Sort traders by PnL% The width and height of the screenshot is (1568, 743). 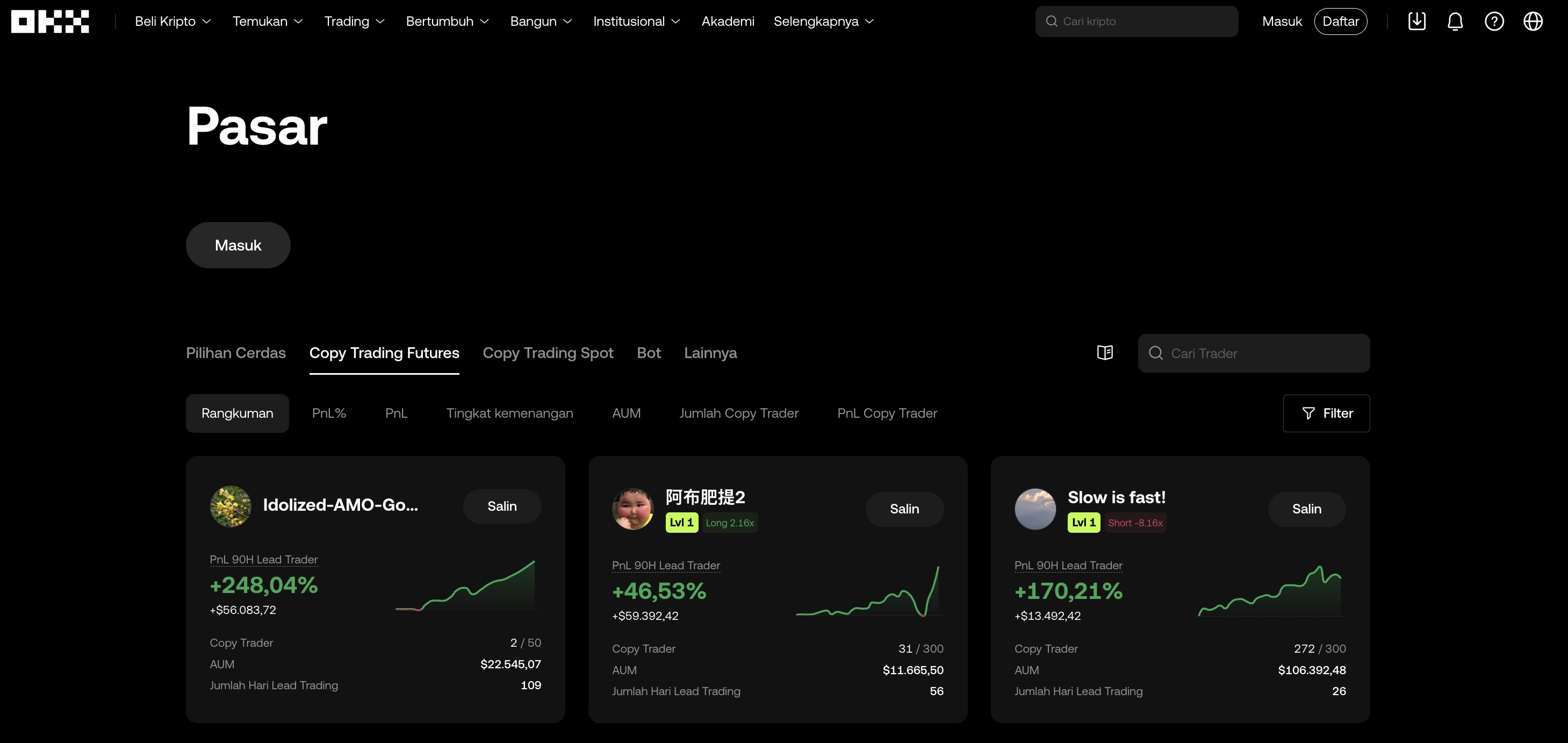pyautogui.click(x=329, y=413)
